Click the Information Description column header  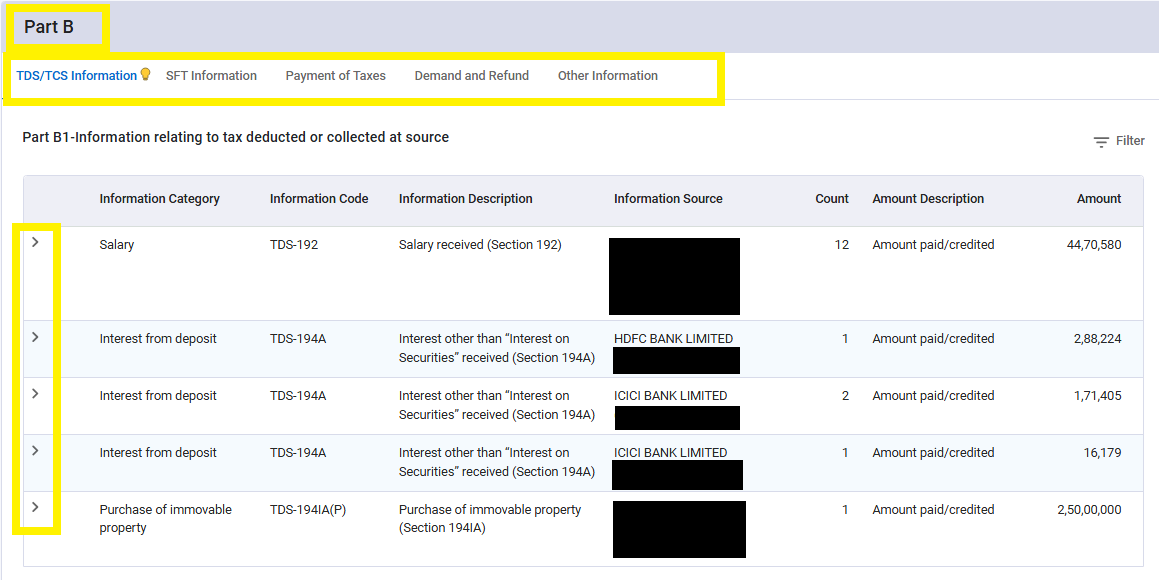(466, 199)
